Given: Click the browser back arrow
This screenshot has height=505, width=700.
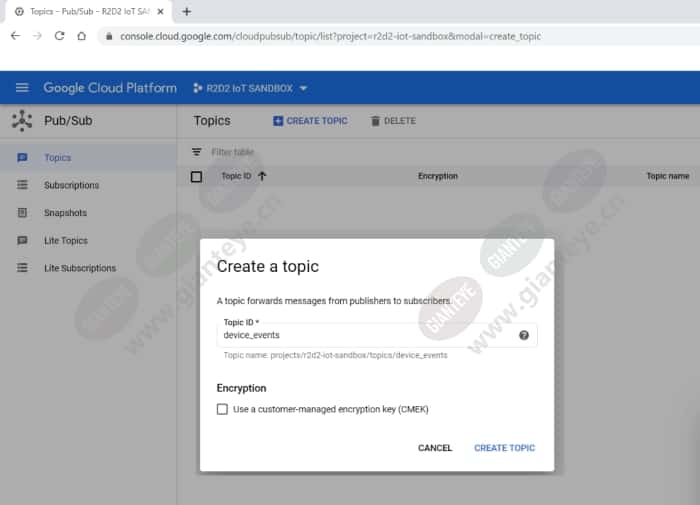Looking at the screenshot, I should pos(16,36).
